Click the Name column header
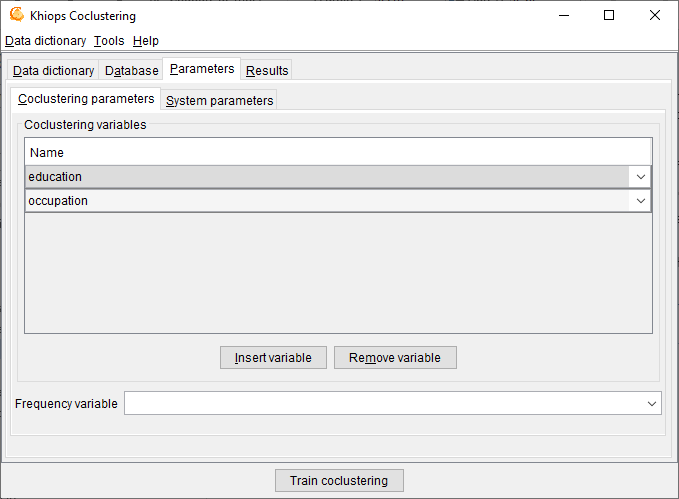 pyautogui.click(x=338, y=153)
